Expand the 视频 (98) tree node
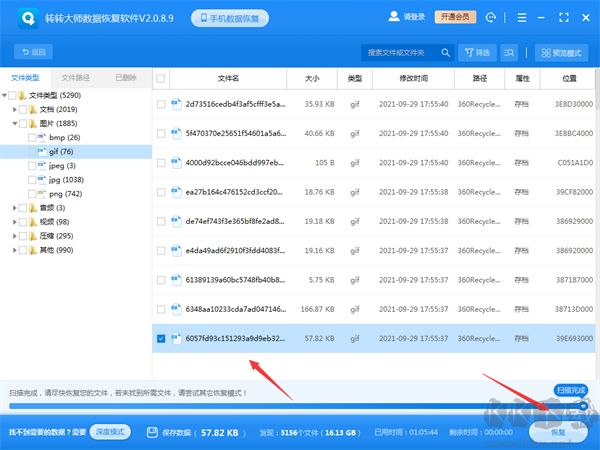Screen dimensions: 600x450 [8, 221]
